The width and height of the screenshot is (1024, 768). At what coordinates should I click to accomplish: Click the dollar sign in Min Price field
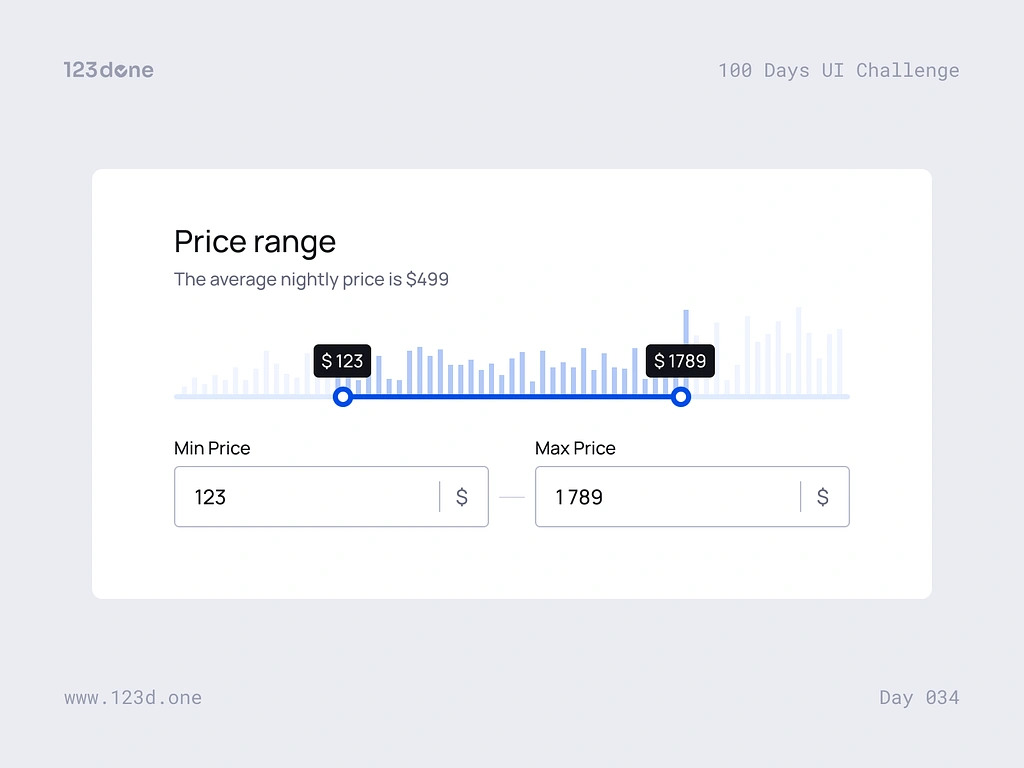point(461,497)
